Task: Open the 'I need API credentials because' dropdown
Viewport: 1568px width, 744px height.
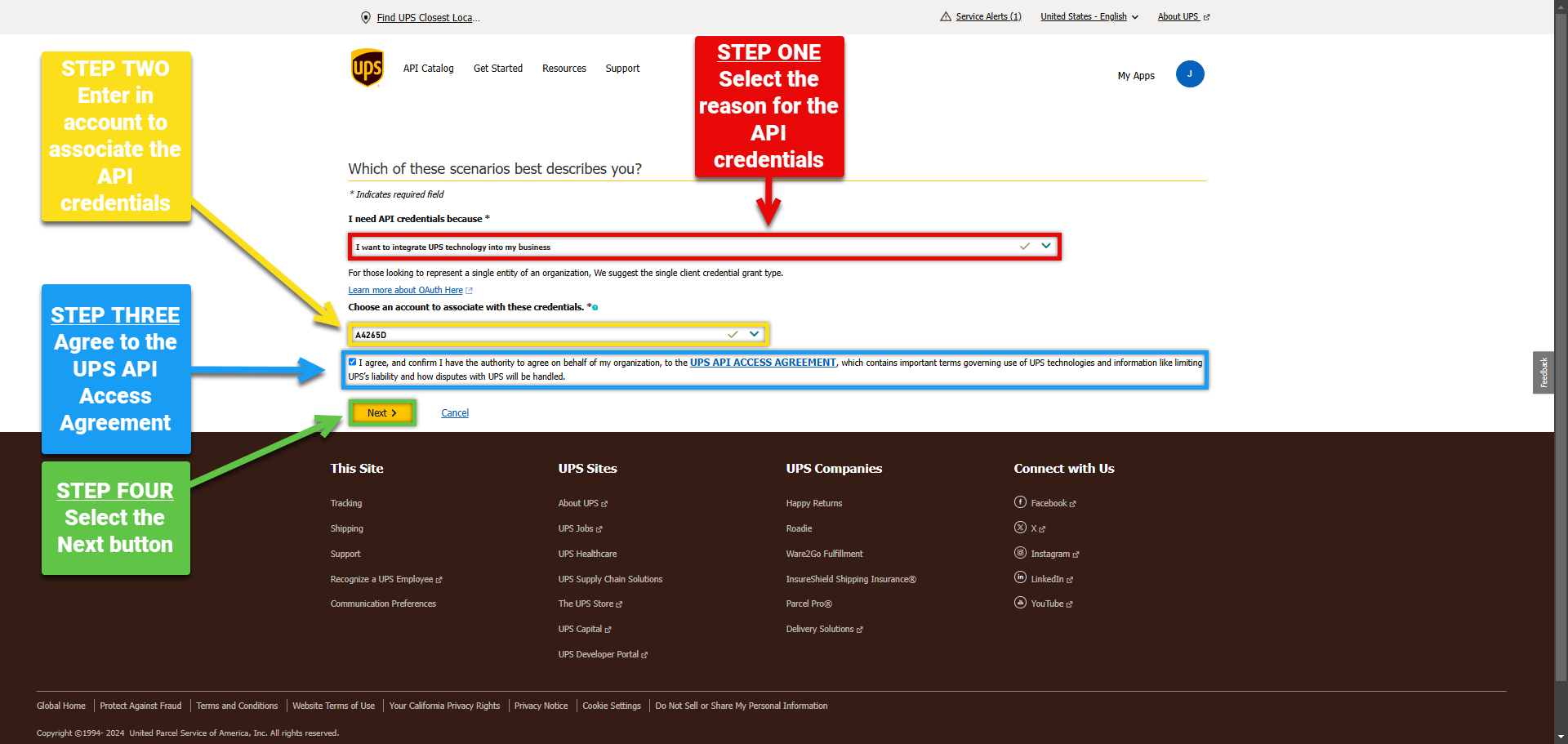Action: tap(705, 247)
